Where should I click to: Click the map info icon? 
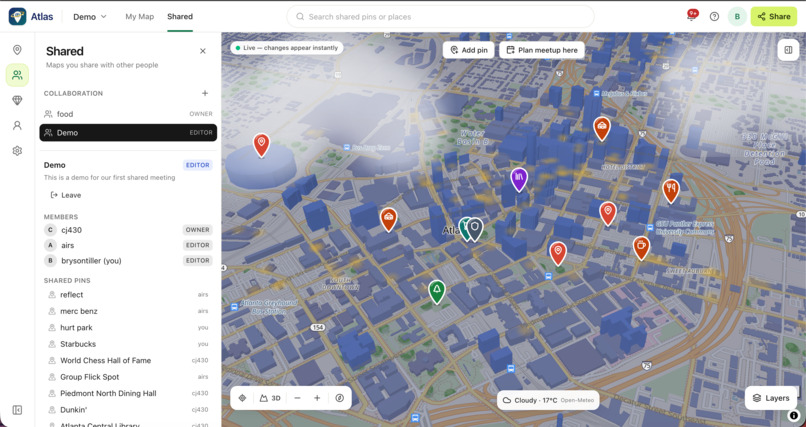coord(794,415)
